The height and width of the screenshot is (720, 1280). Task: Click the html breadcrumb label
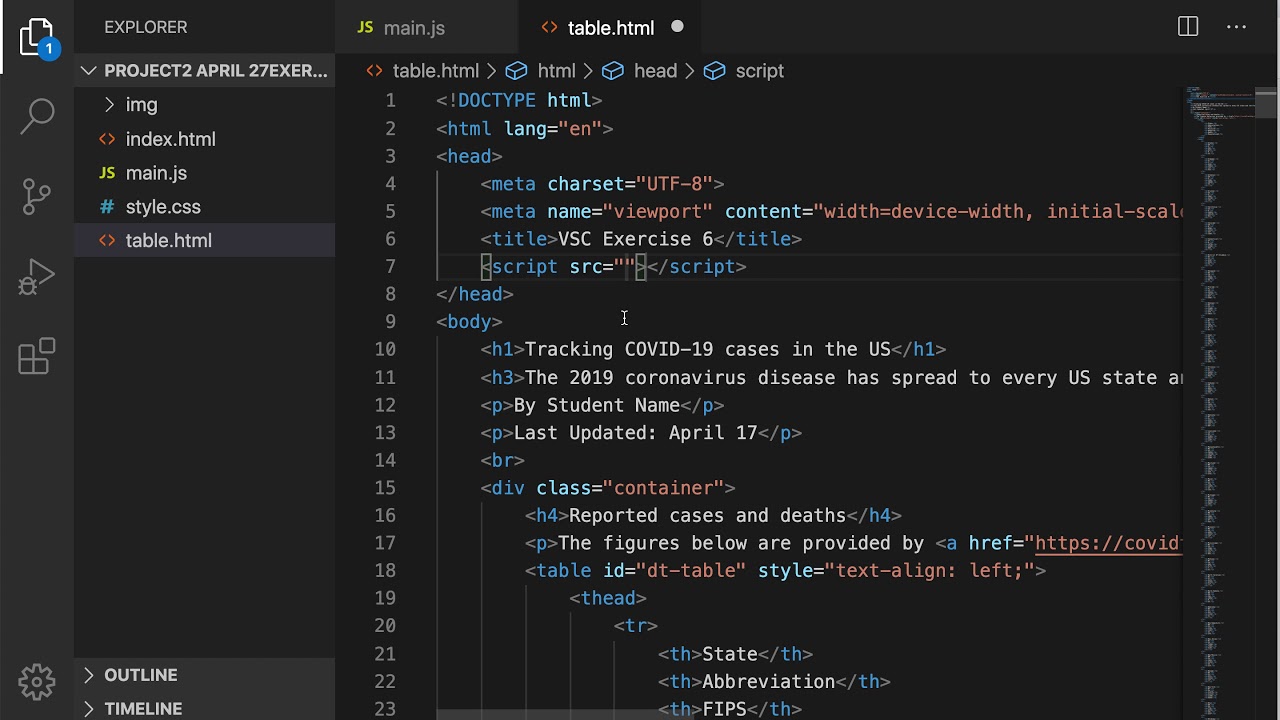pyautogui.click(x=557, y=71)
